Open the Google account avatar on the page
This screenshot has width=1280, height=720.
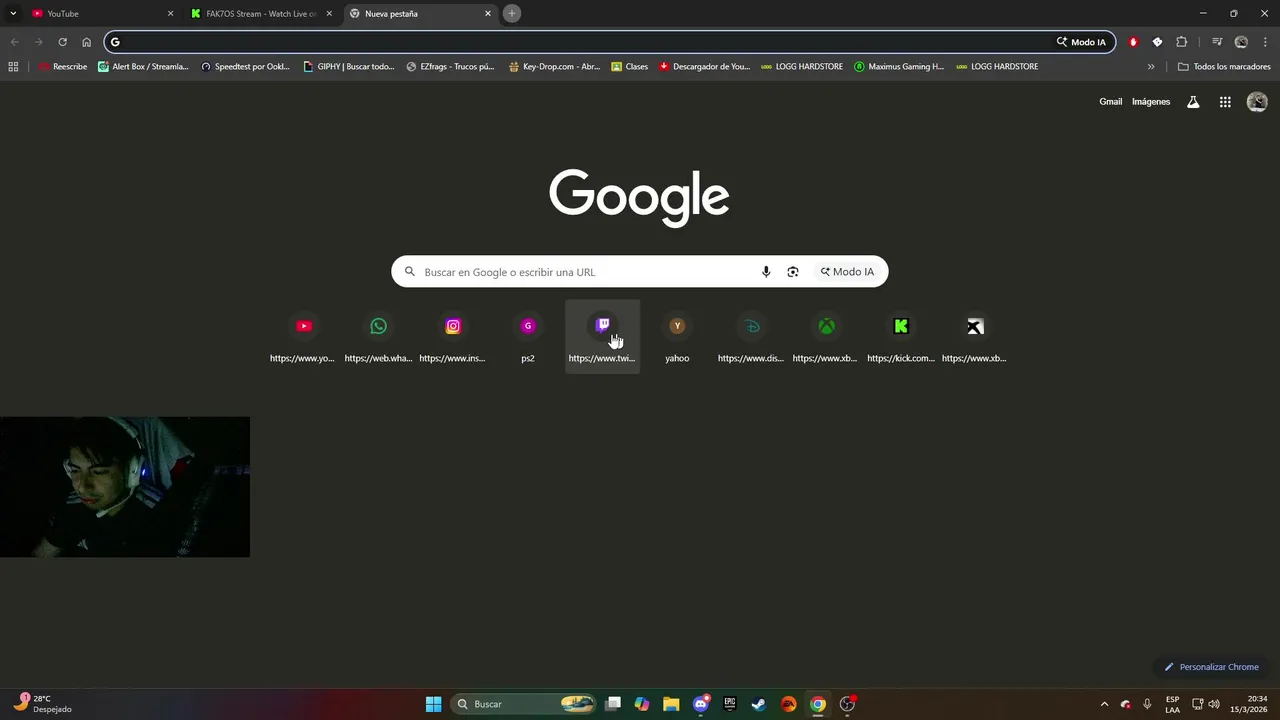[1257, 102]
